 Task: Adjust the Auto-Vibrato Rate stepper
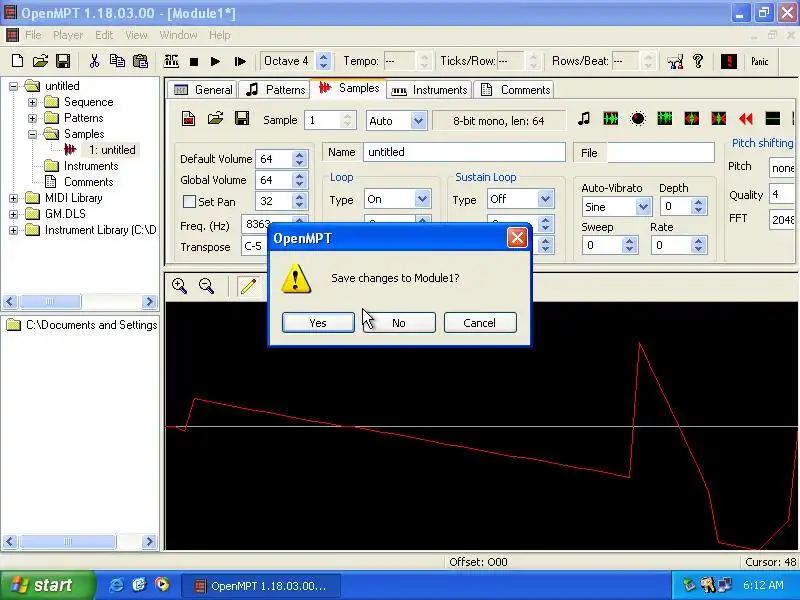click(698, 245)
